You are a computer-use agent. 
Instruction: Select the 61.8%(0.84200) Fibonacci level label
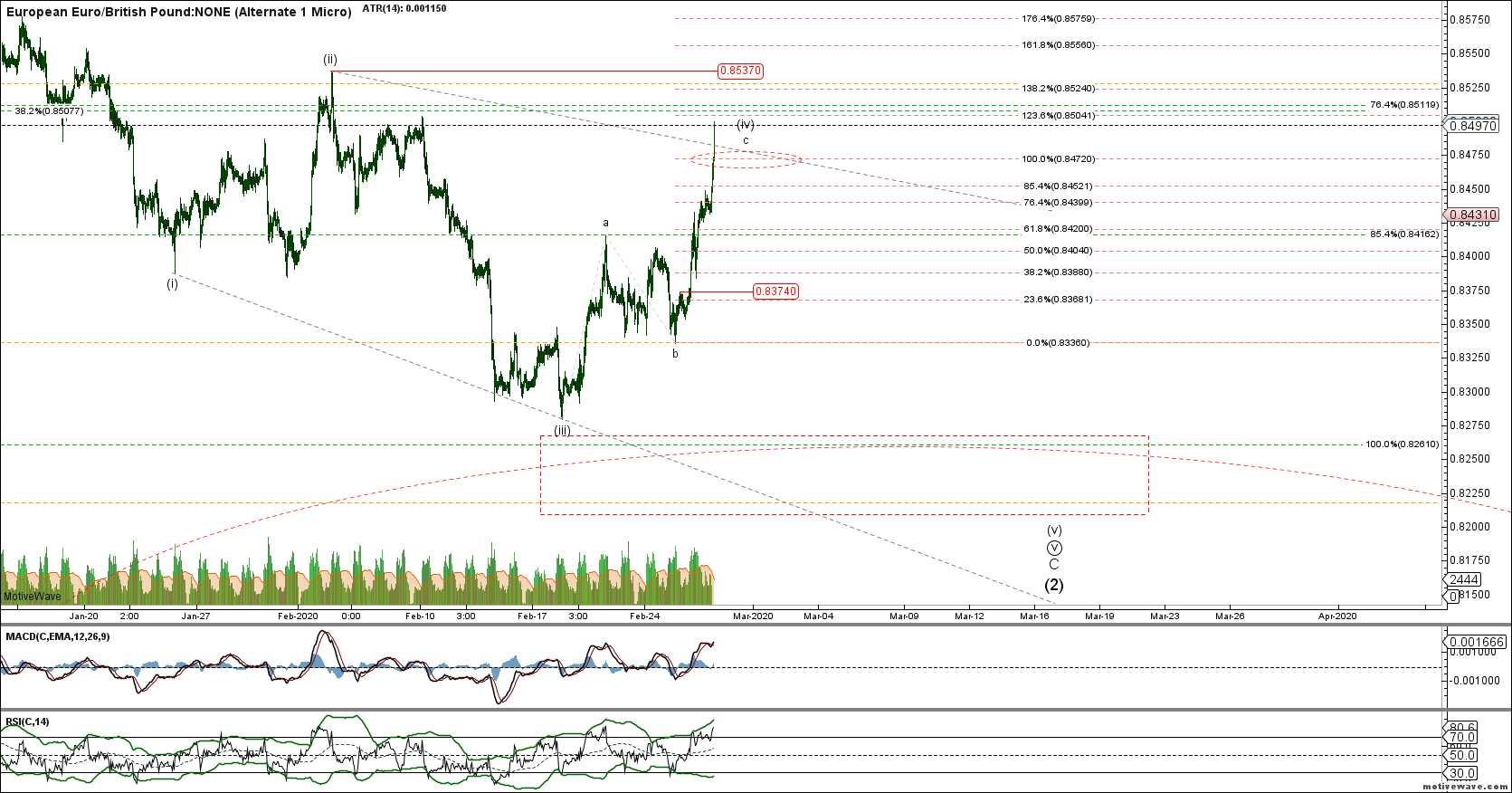click(x=1058, y=229)
